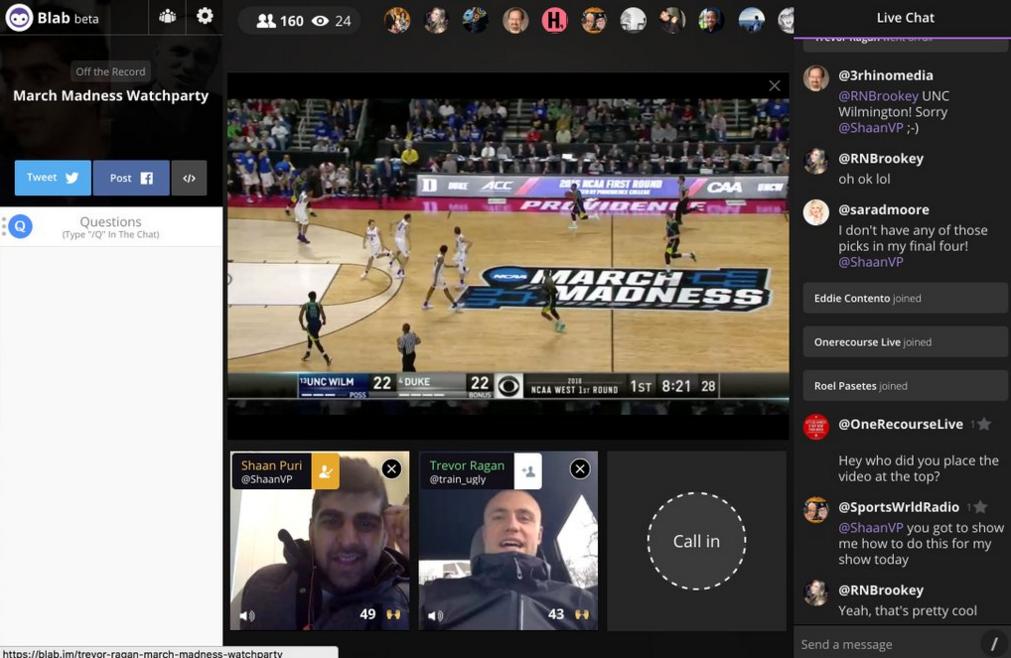Remove Shaan Puri from the seat

coord(391,469)
